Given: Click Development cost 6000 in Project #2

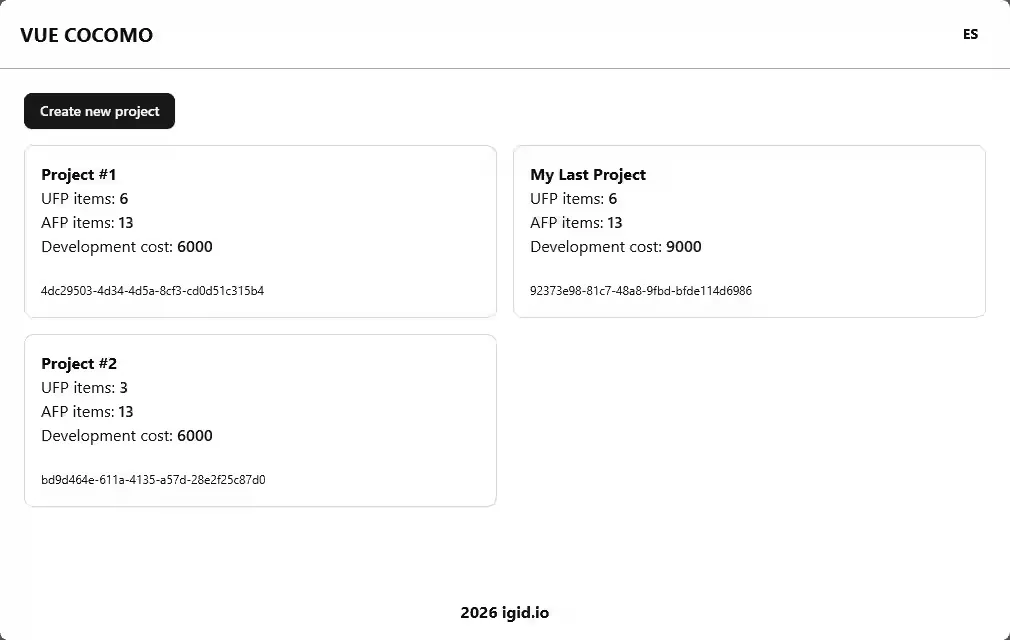Looking at the screenshot, I should click(x=127, y=435).
